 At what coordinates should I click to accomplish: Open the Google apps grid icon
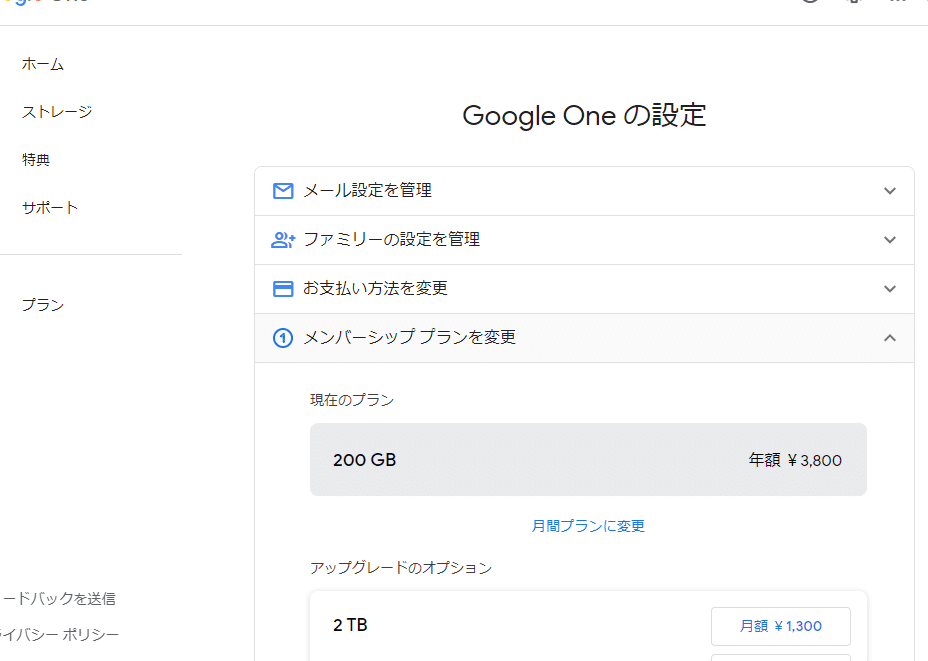[x=894, y=5]
